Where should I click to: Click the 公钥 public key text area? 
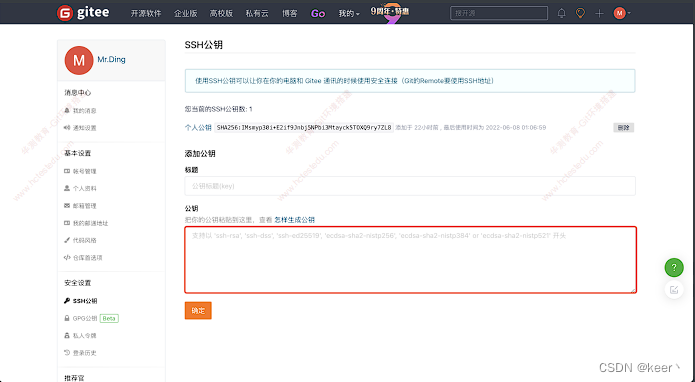(410, 260)
